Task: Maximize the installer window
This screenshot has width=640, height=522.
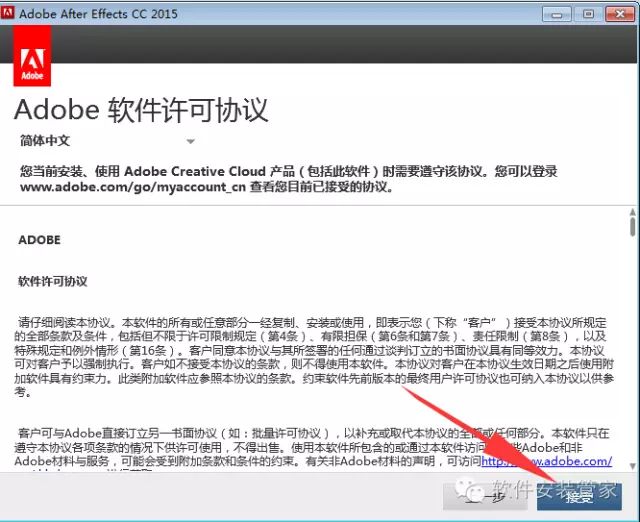Action: tap(586, 14)
